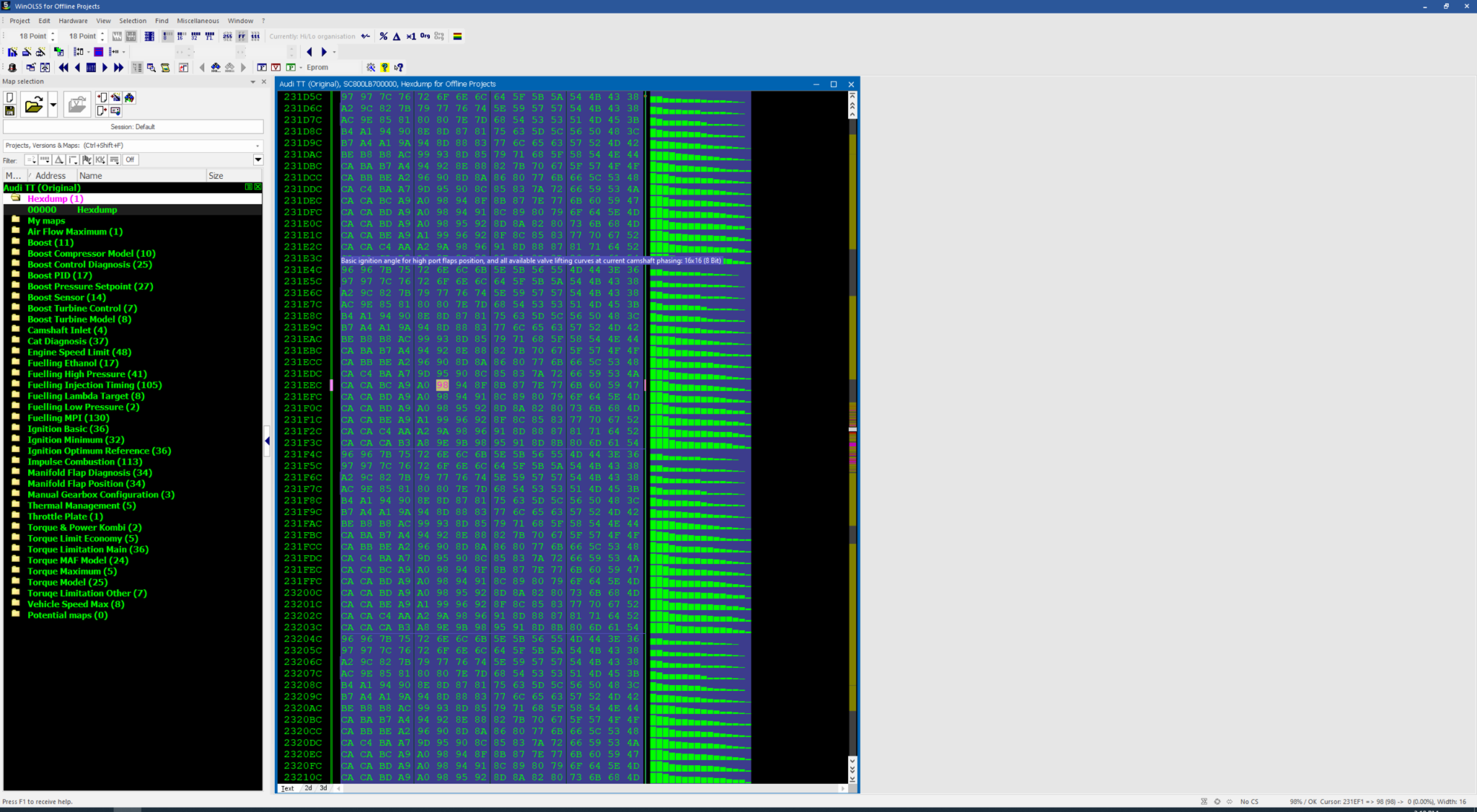Click the blue left navigation arrow
The image size is (1477, 812).
pyautogui.click(x=309, y=52)
